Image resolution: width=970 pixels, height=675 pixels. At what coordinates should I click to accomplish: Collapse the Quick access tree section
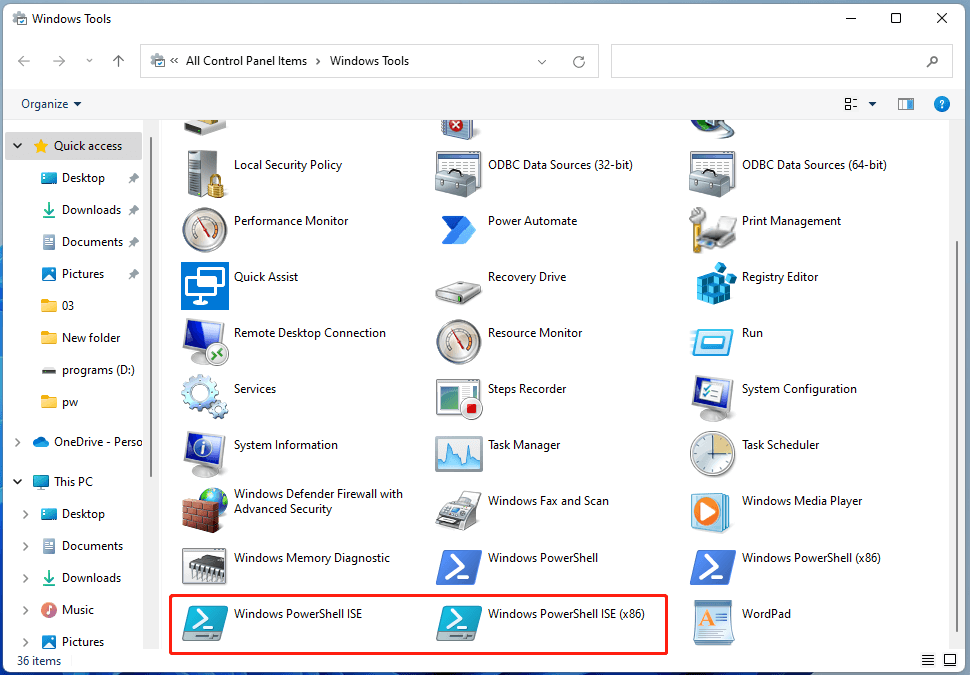(x=18, y=146)
